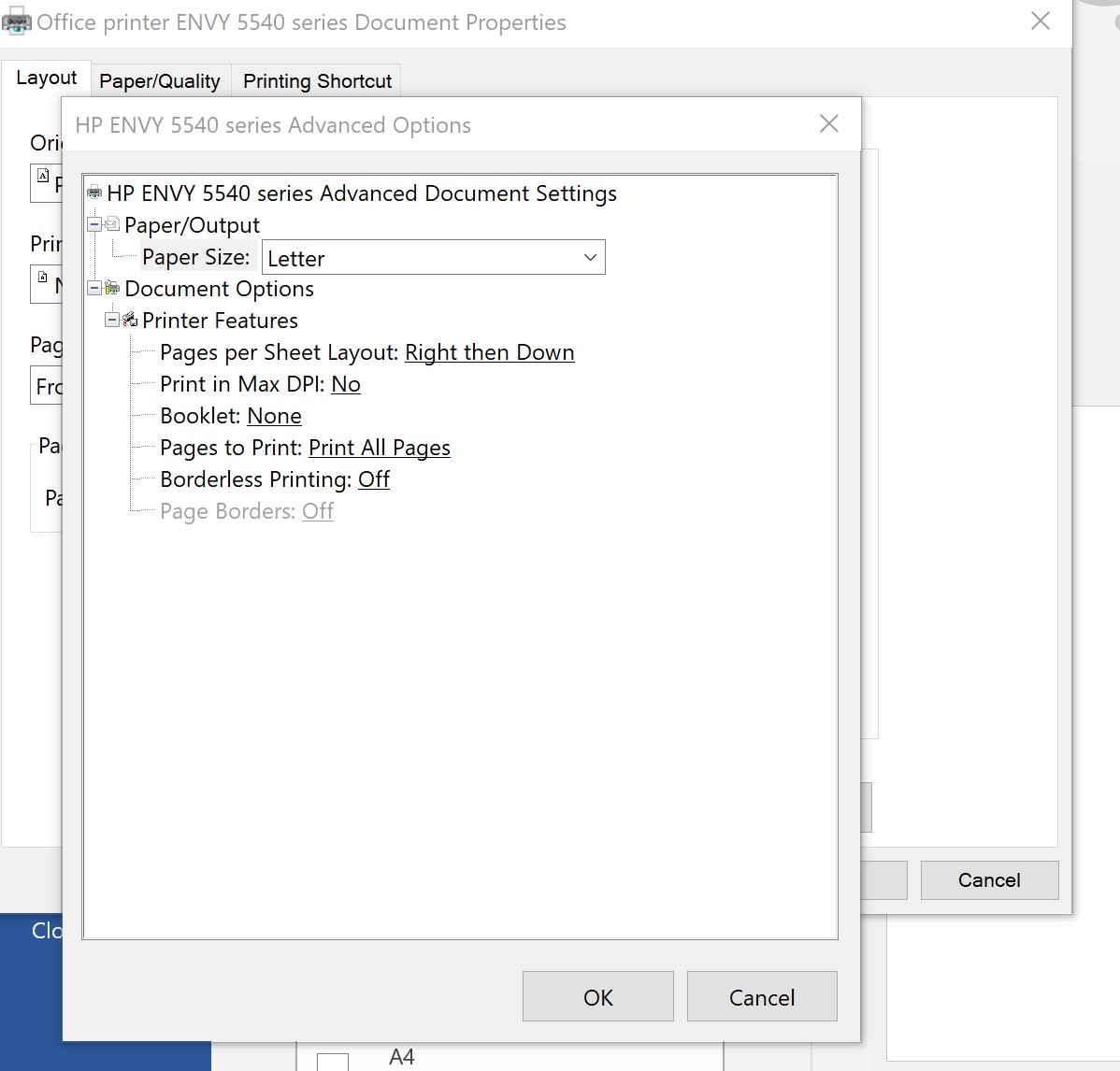
Task: Click Cancel in Advanced Options dialog
Action: 761,997
